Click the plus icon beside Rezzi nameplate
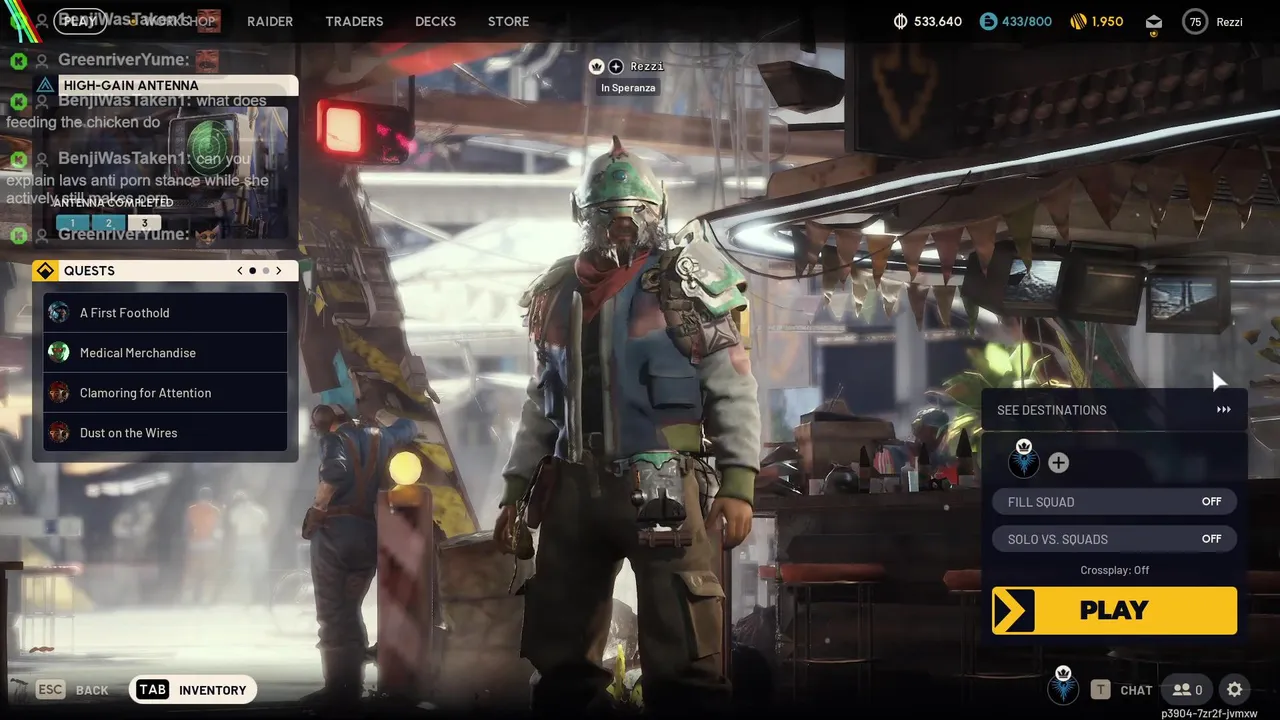1280x720 pixels. [616, 66]
